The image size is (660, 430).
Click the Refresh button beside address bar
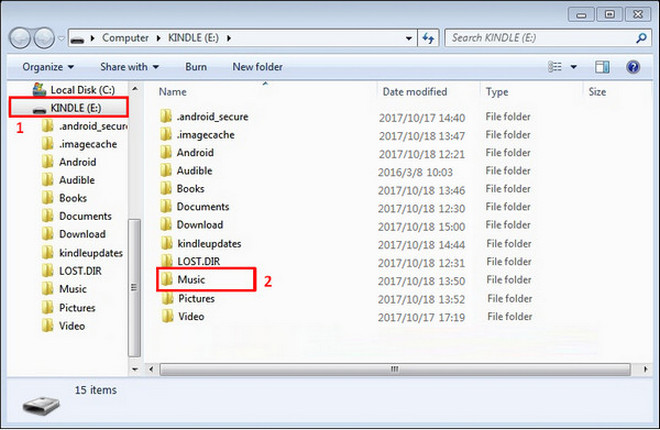428,38
